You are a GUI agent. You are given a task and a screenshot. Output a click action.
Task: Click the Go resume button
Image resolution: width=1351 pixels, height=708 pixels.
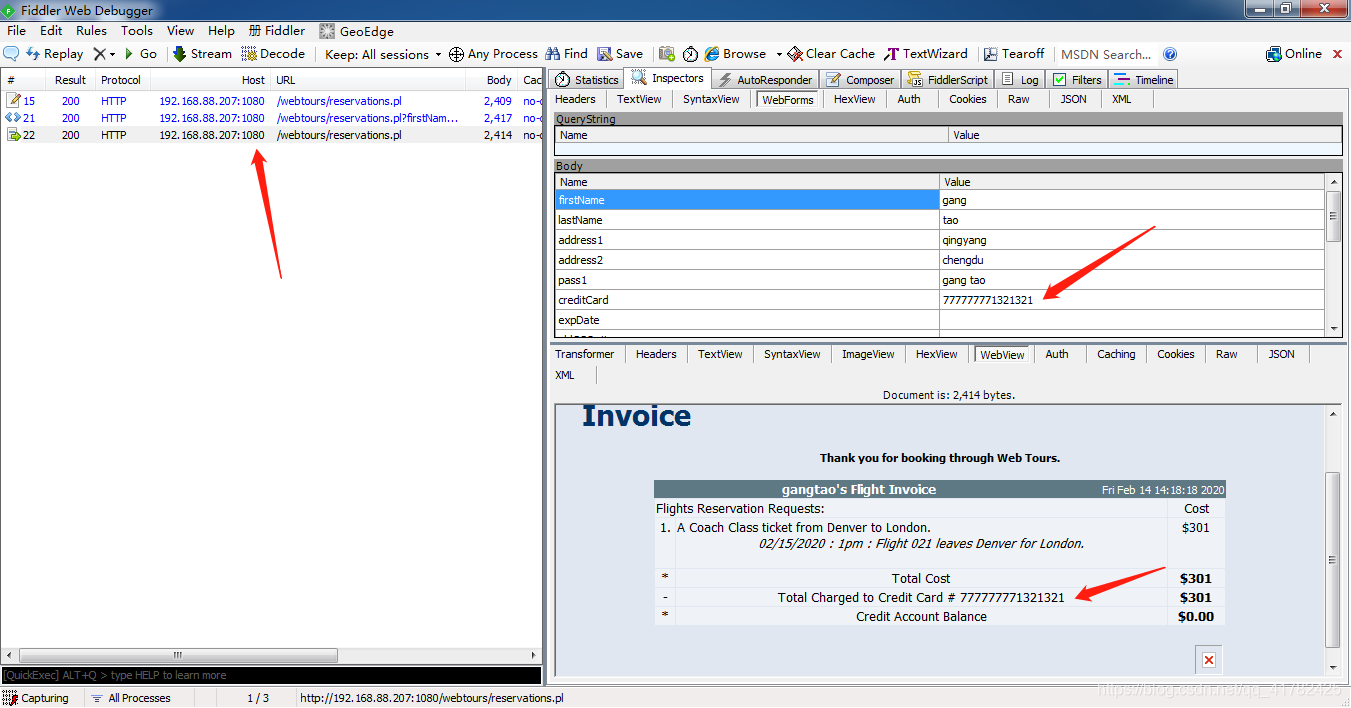(x=140, y=54)
